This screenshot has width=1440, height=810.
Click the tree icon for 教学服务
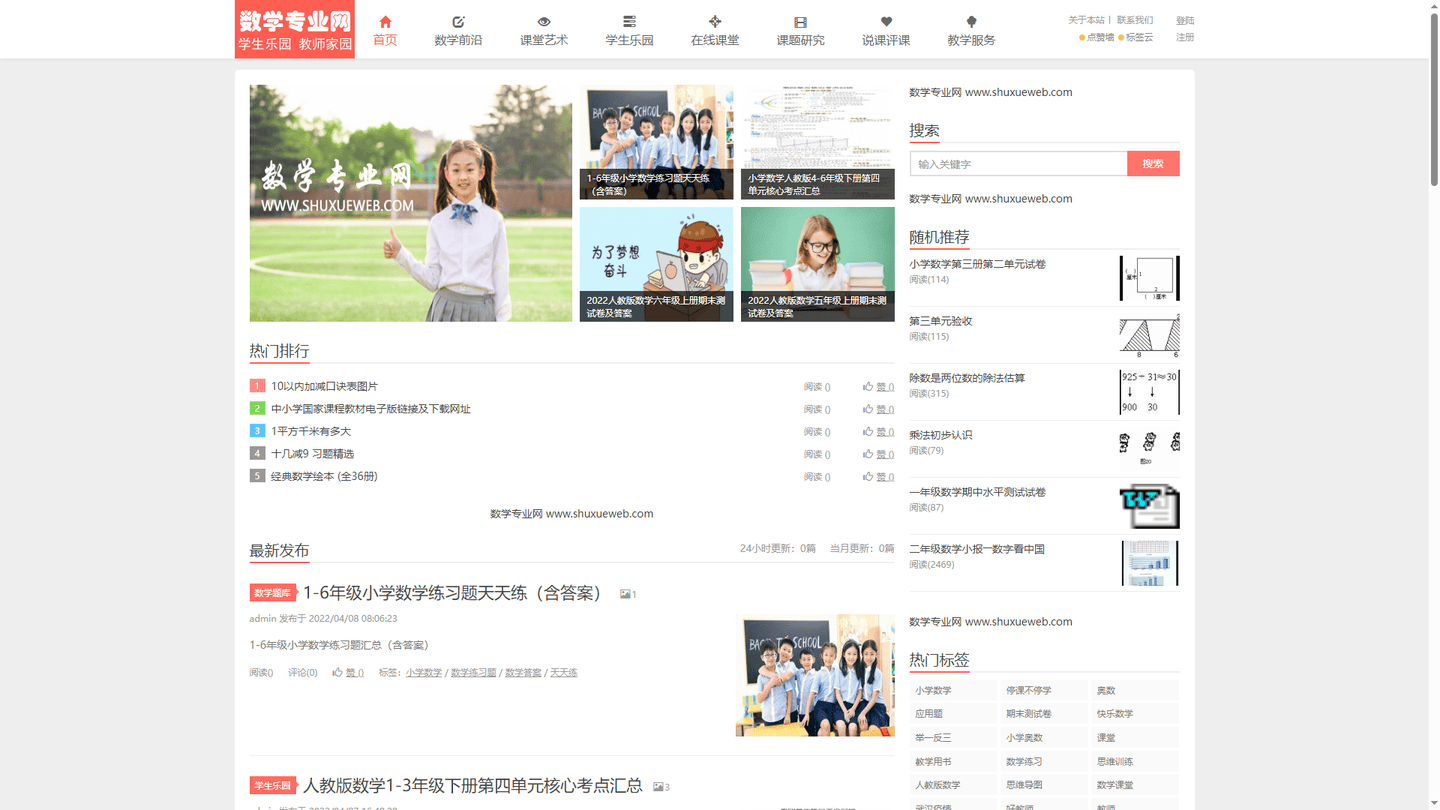(971, 21)
